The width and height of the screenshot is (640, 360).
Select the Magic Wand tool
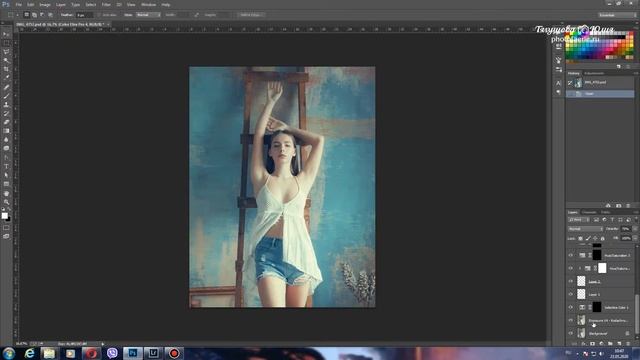[x=6, y=60]
